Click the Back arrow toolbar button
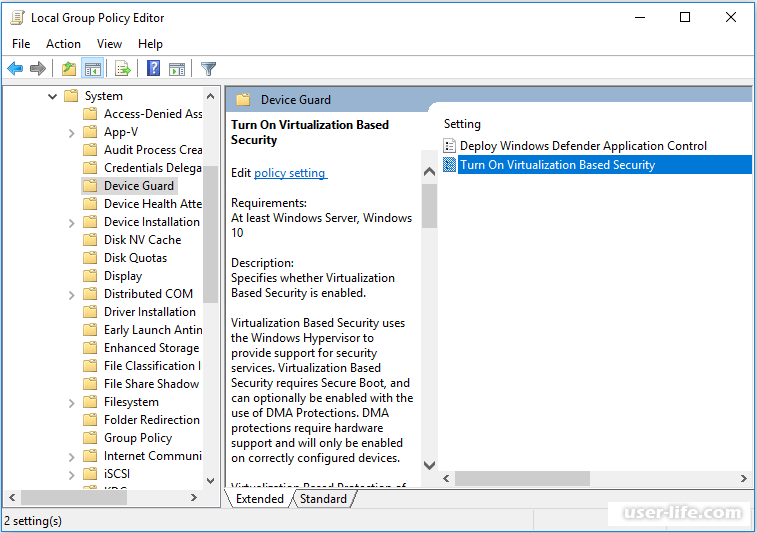This screenshot has height=533, width=757. coord(15,69)
